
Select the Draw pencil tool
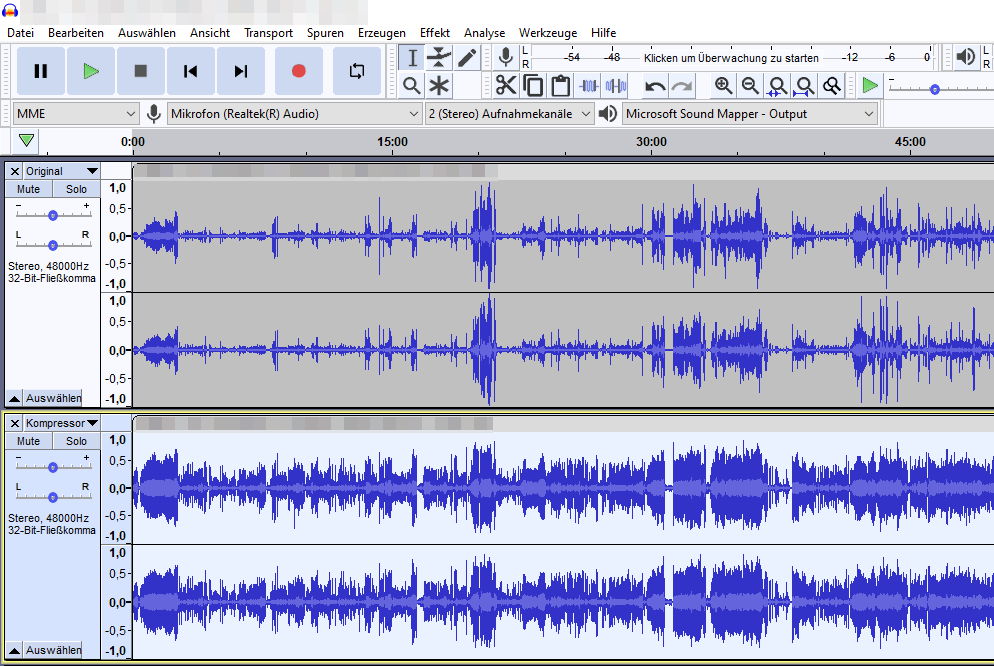point(467,58)
